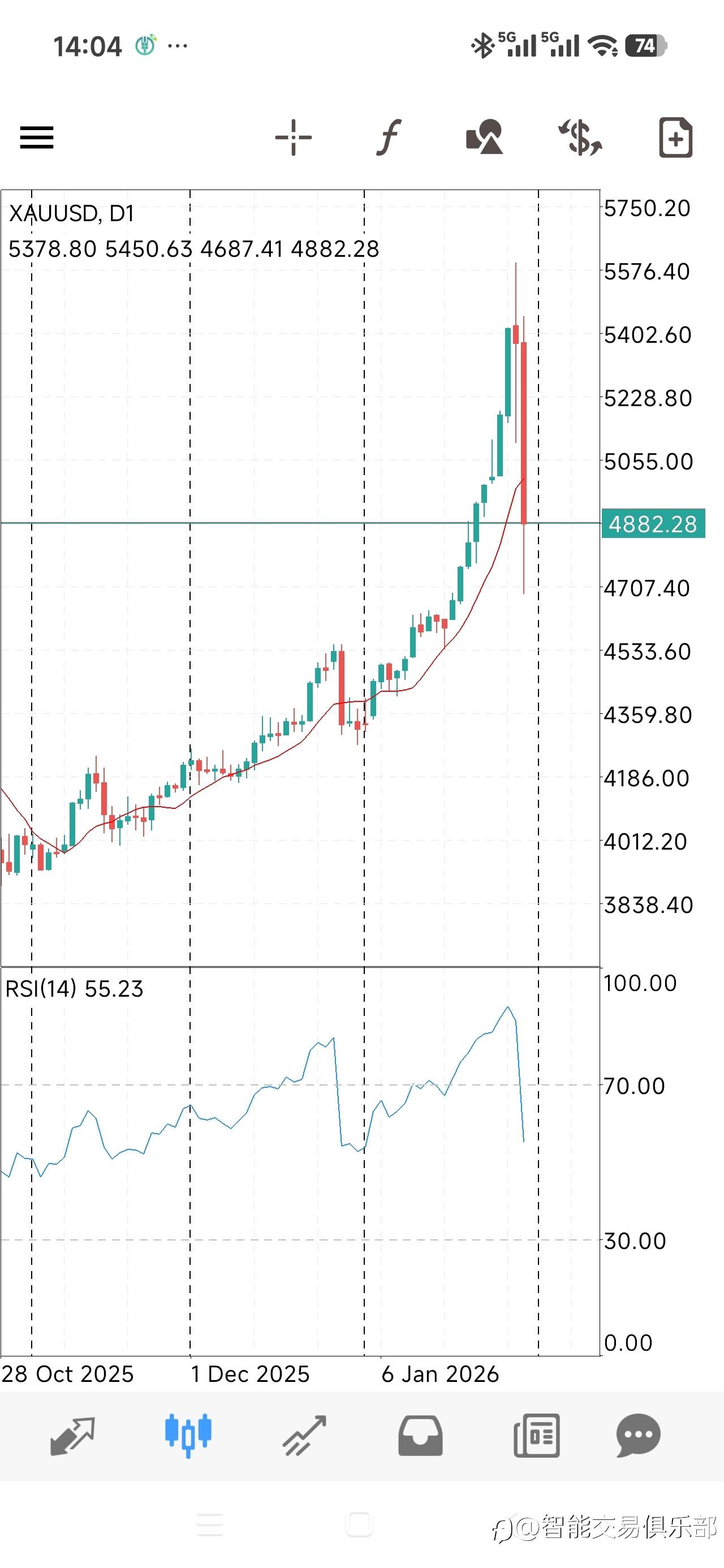Open the Trade trend arrow tab

304,1436
